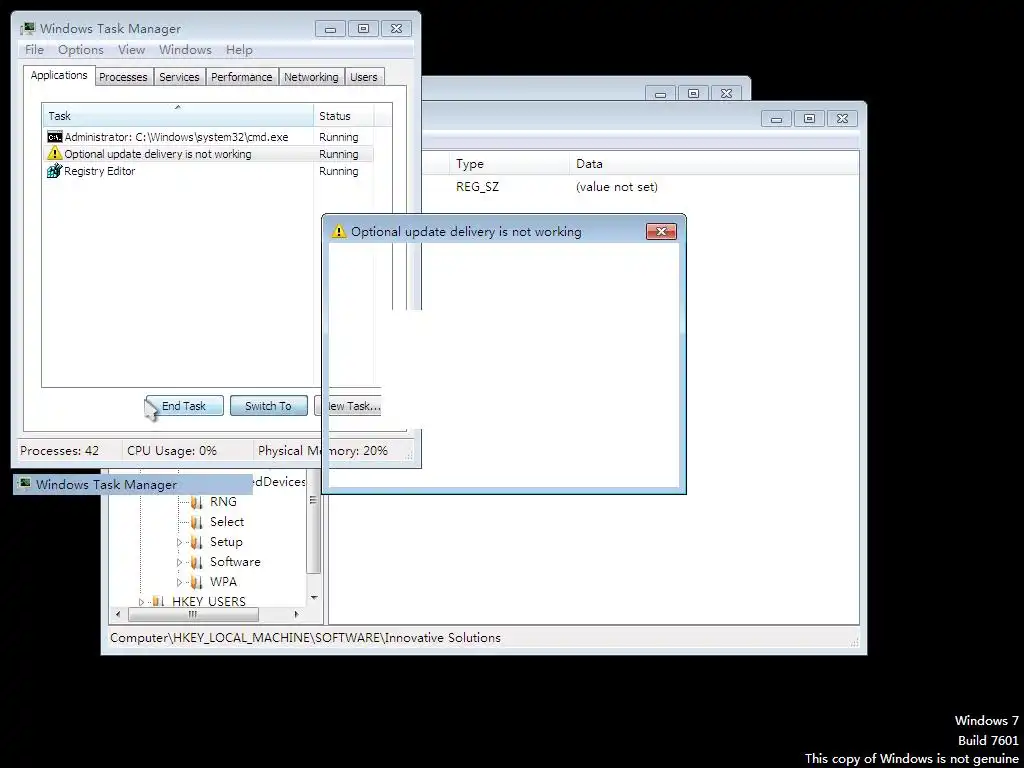Switch to the Networking tab
The width and height of the screenshot is (1024, 768).
click(x=311, y=77)
